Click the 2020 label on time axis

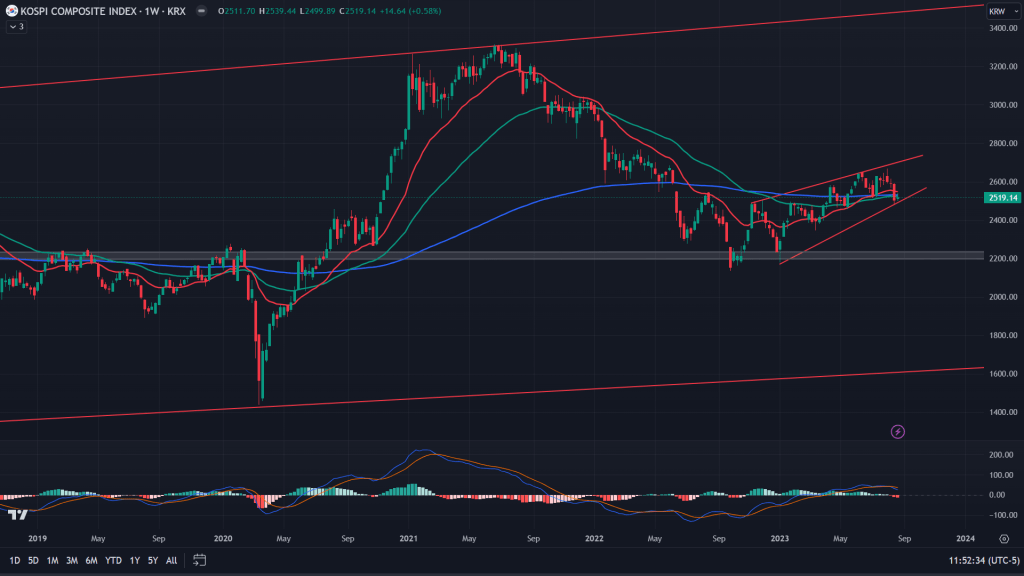click(x=224, y=538)
